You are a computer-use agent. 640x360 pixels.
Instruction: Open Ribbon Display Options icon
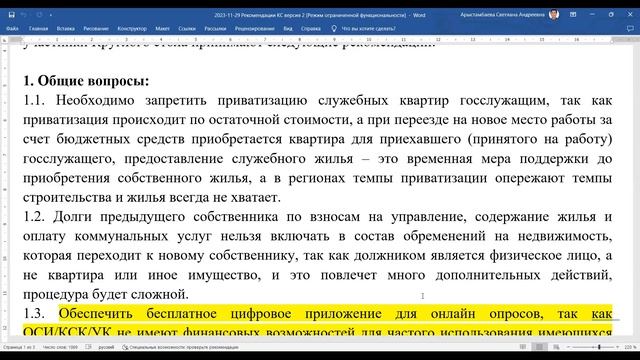pos(573,15)
